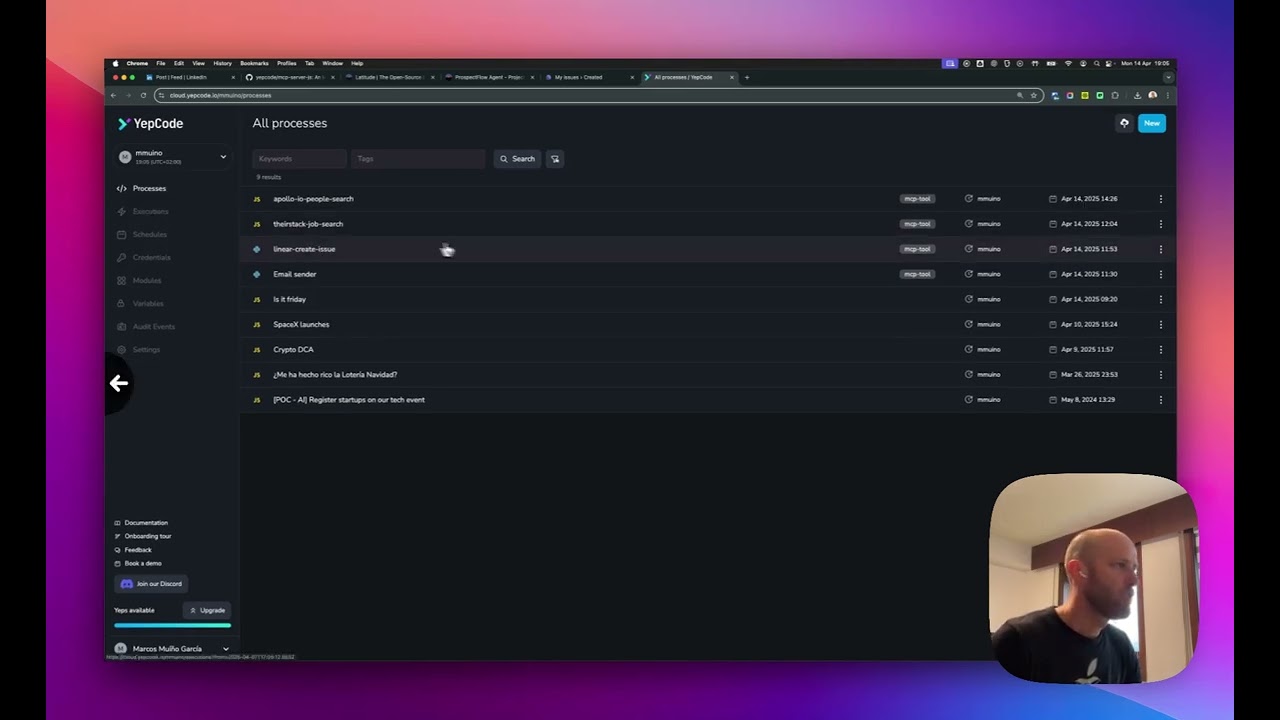Click the New process button
1280x720 pixels.
[1152, 123]
